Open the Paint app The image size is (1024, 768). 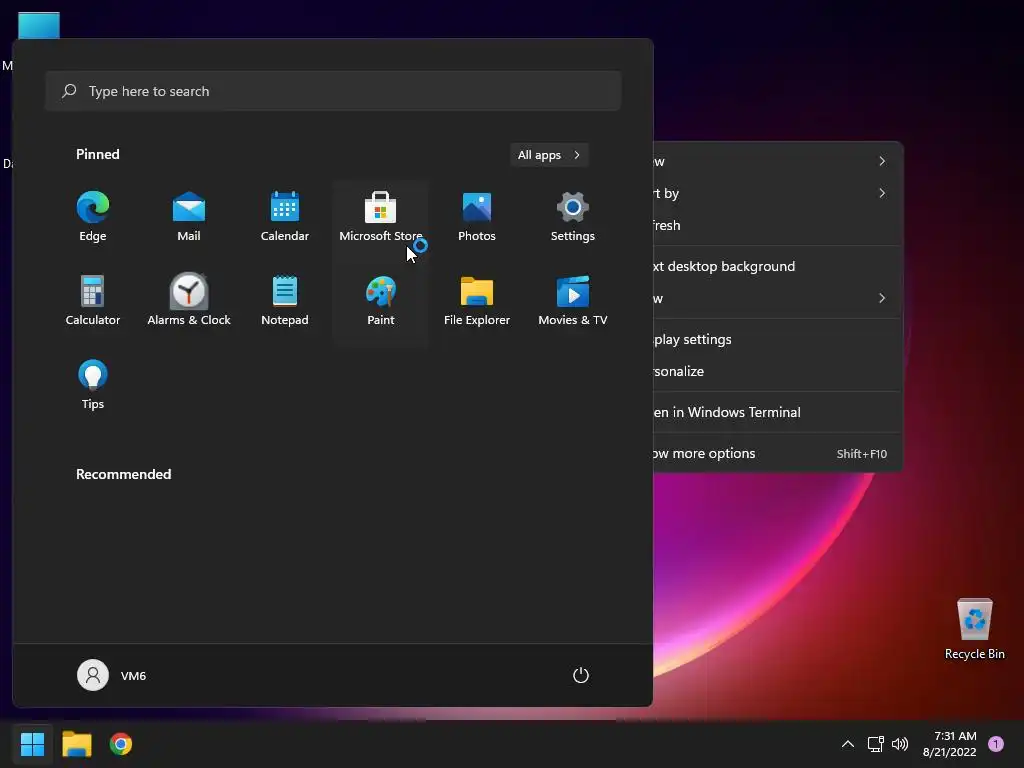[x=381, y=301]
